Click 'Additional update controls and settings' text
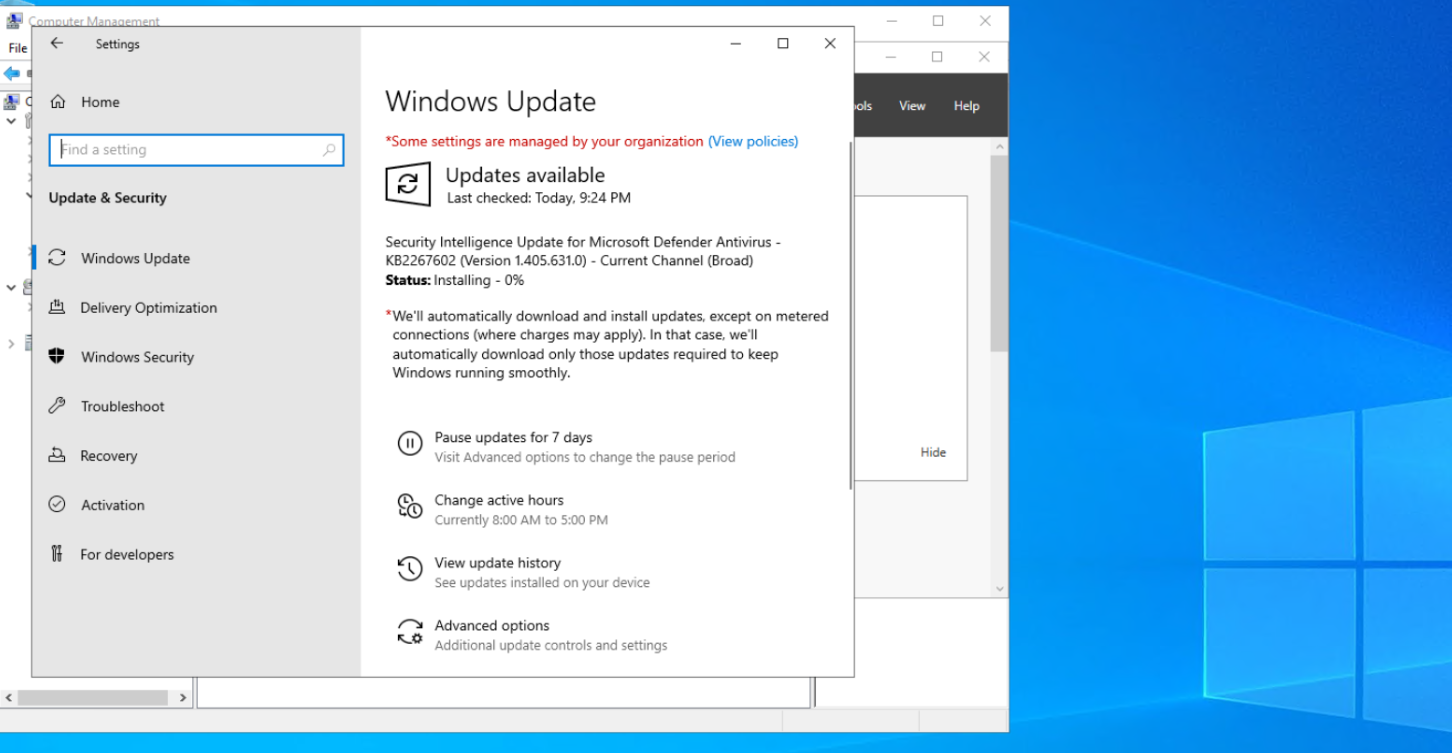The height and width of the screenshot is (753, 1452). pos(551,645)
